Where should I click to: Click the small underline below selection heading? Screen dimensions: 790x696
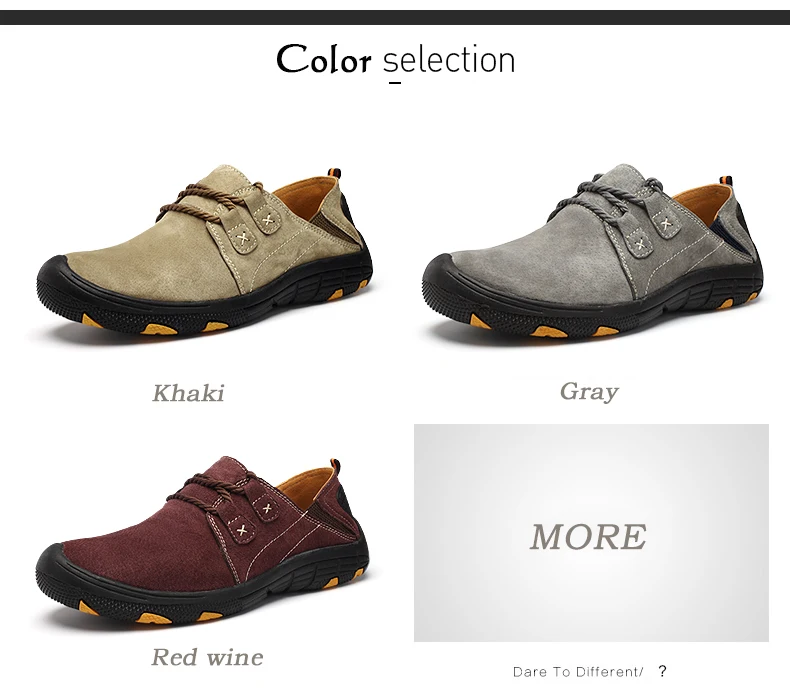tap(396, 82)
